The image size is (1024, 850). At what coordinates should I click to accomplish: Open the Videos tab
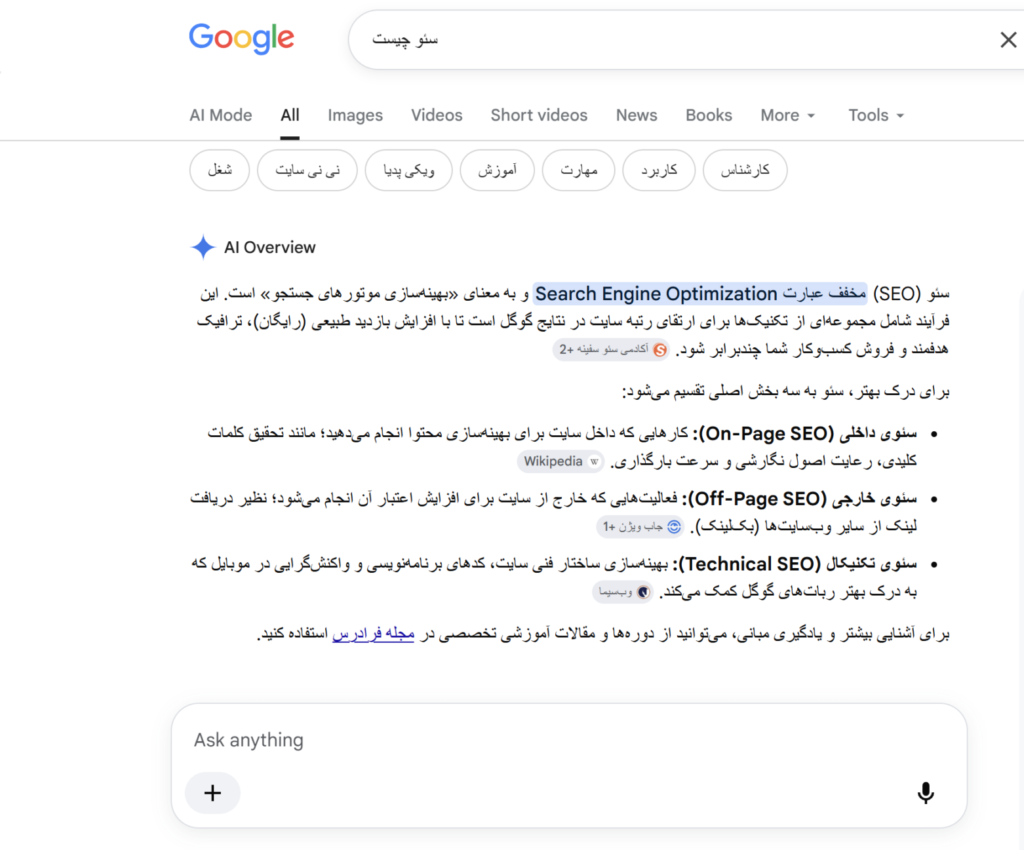(x=436, y=116)
